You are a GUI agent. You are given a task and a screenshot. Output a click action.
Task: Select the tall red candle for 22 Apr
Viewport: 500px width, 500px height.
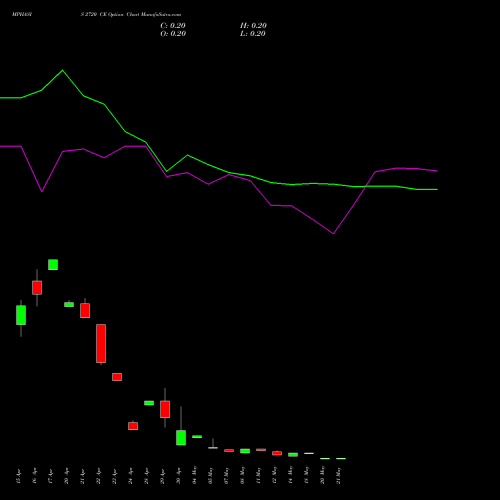pos(101,343)
